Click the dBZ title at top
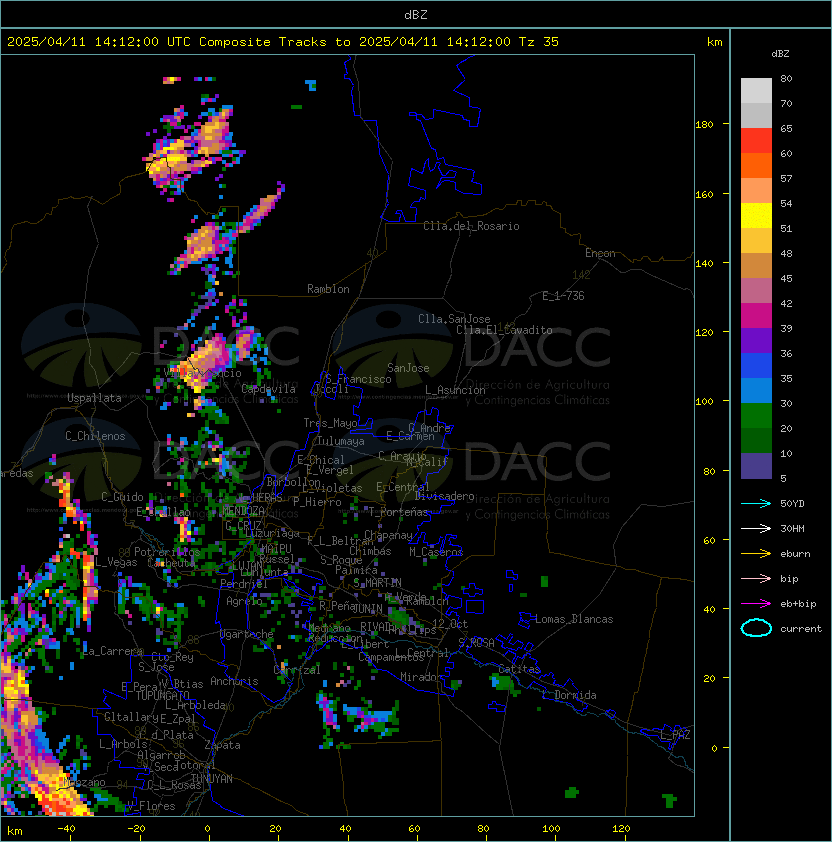832x842 pixels. [416, 15]
